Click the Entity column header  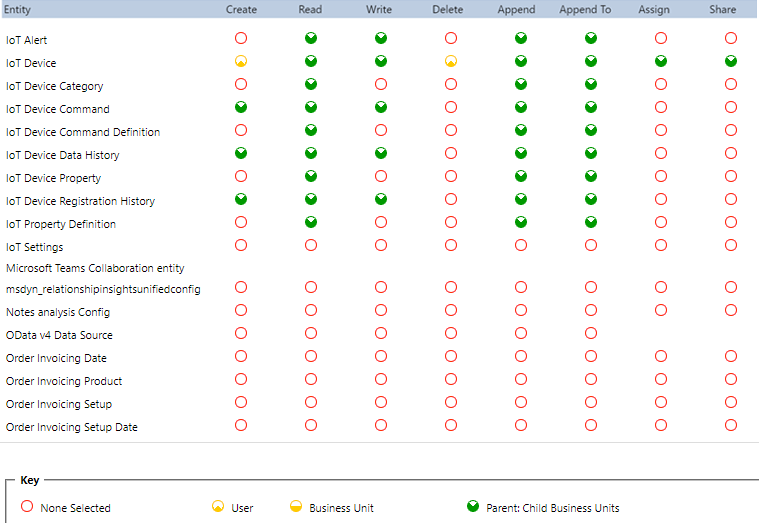tap(17, 10)
